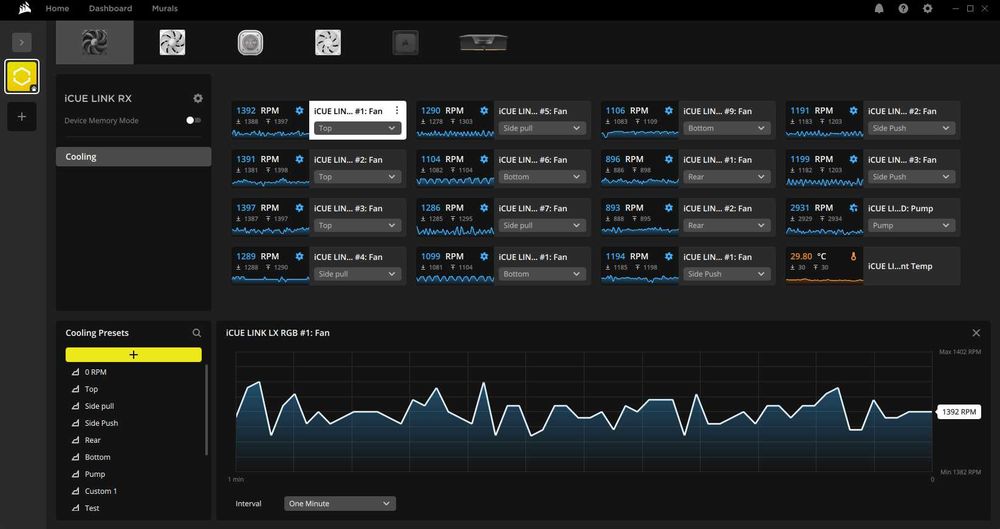Open Bottom dropdown for #6: Fan
The width and height of the screenshot is (1000, 529).
(x=542, y=177)
